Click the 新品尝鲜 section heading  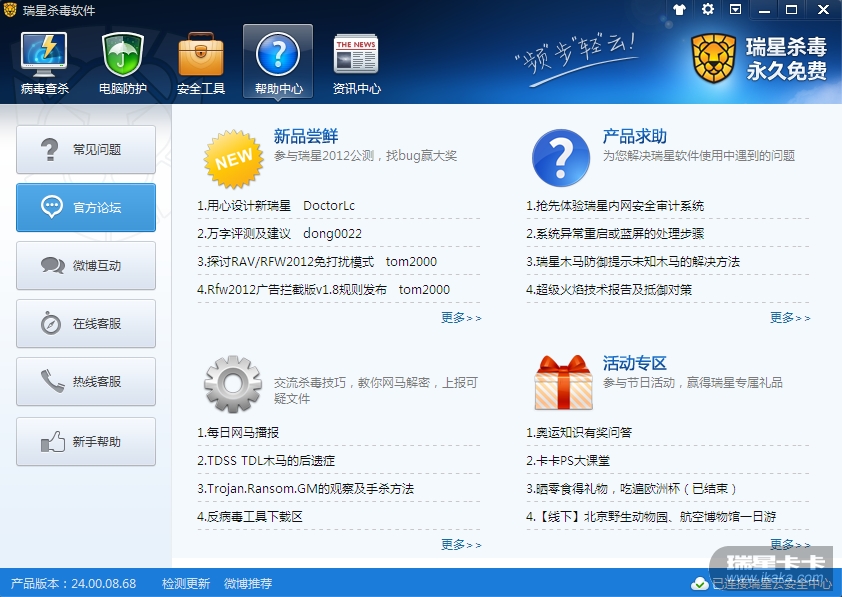[306, 136]
